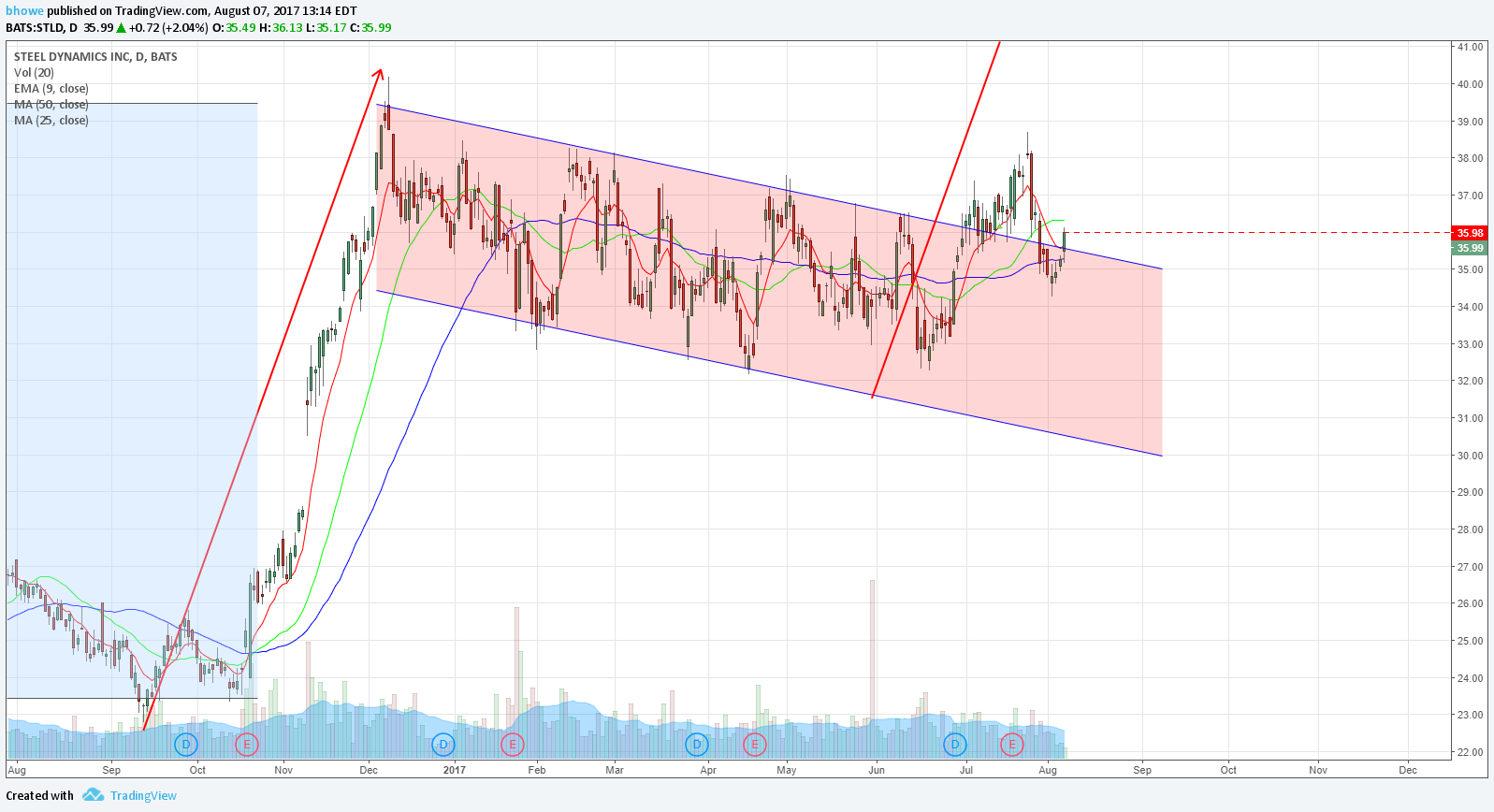Click the Sep label on time axis right side
Viewport: 1494px width, 812px height.
click(x=1142, y=771)
